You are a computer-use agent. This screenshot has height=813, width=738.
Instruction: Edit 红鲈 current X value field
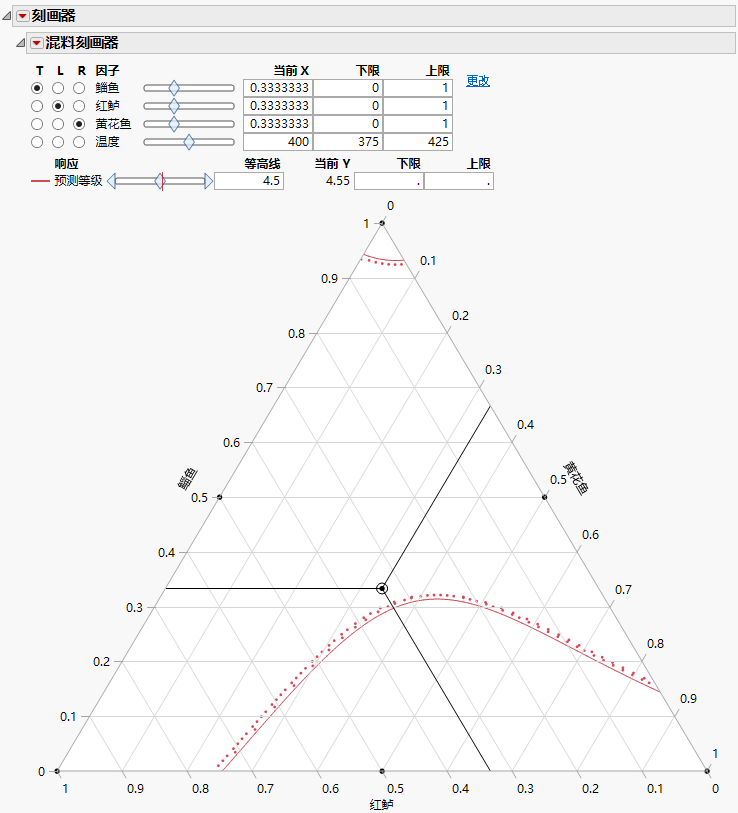(x=278, y=106)
